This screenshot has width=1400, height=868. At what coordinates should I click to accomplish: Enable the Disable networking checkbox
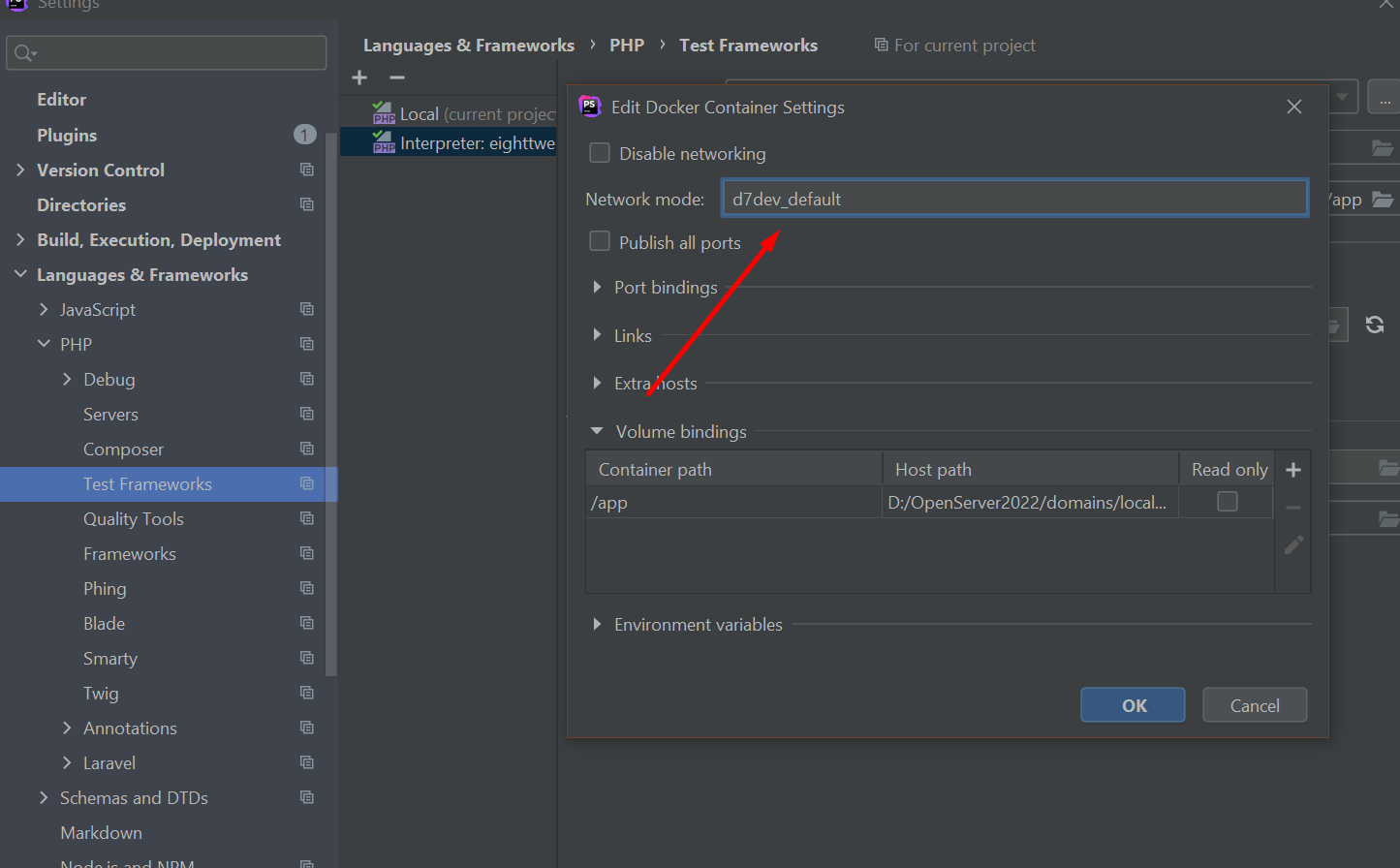(x=600, y=153)
